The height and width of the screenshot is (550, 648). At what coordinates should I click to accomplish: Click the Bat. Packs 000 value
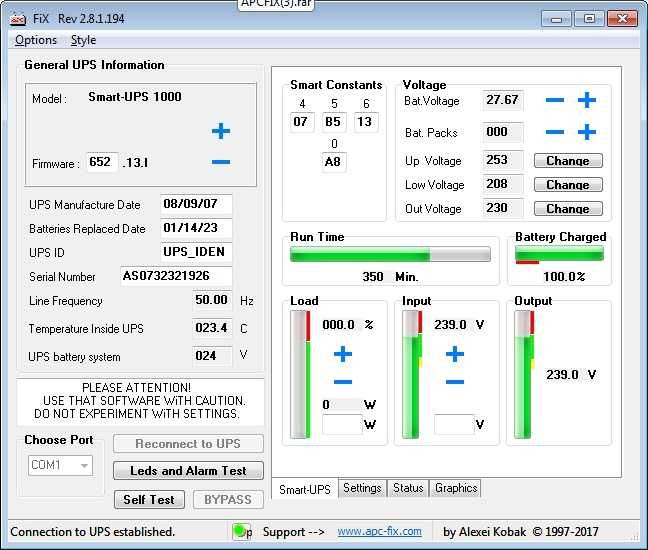(x=503, y=132)
